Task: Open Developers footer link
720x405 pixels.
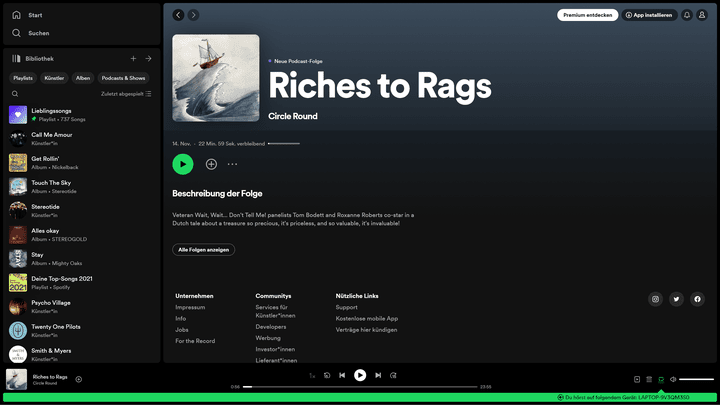Action: coord(271,326)
